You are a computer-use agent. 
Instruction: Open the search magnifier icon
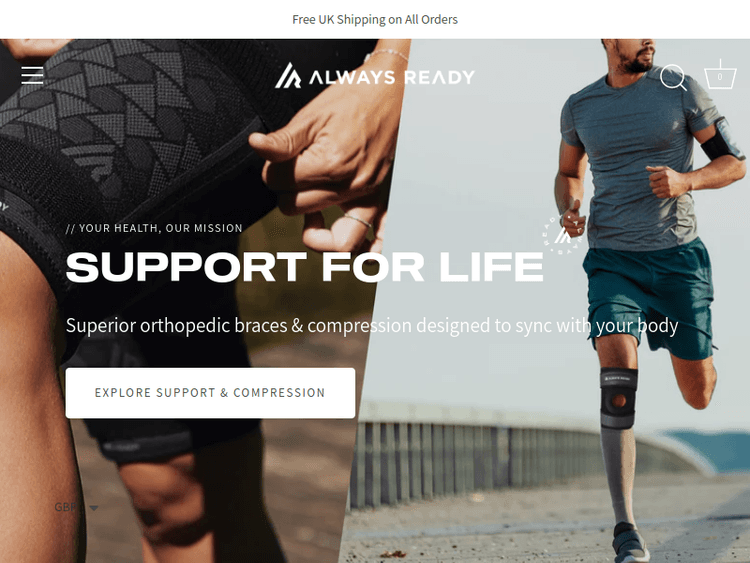pos(673,77)
